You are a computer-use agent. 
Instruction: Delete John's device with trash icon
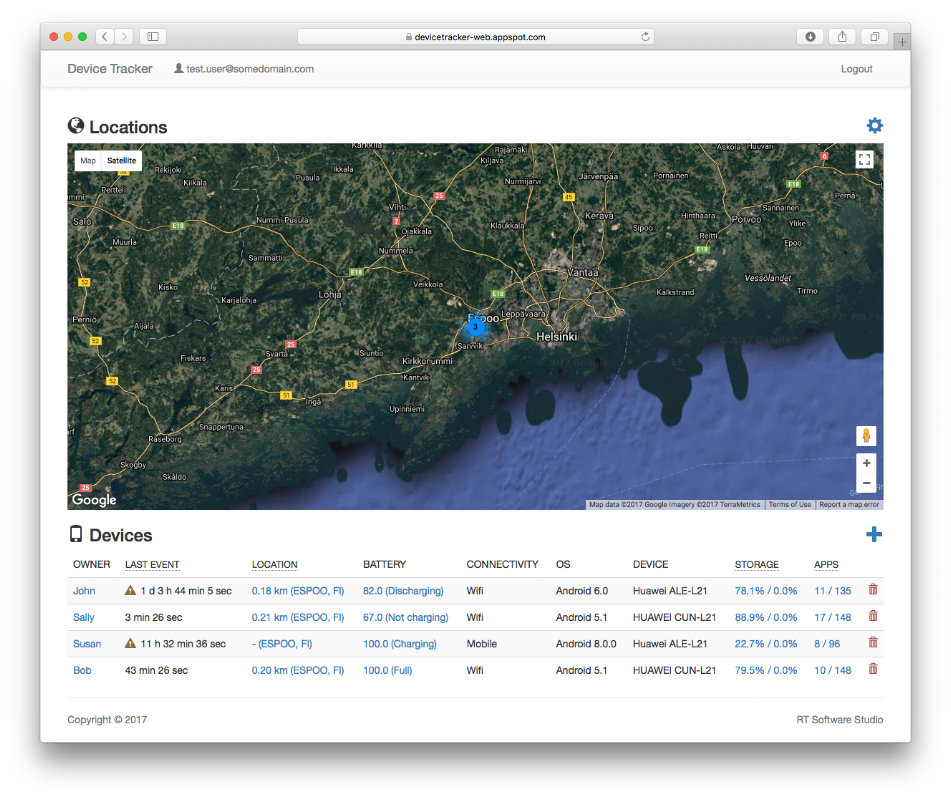pos(873,590)
